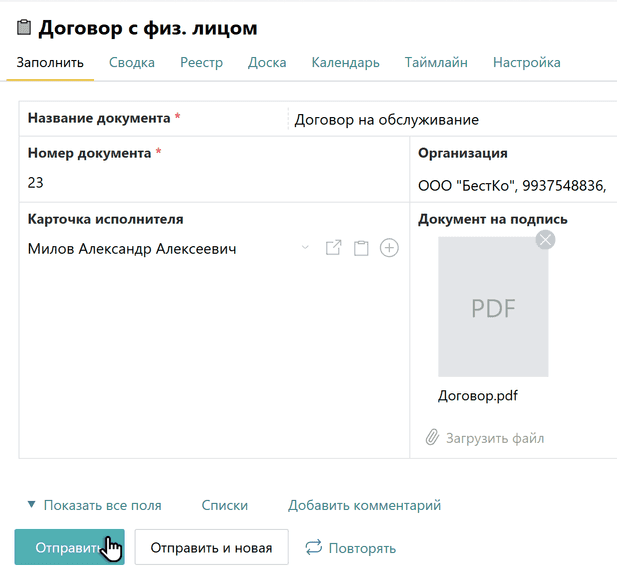Remove the attached PDF with X icon

(x=545, y=240)
